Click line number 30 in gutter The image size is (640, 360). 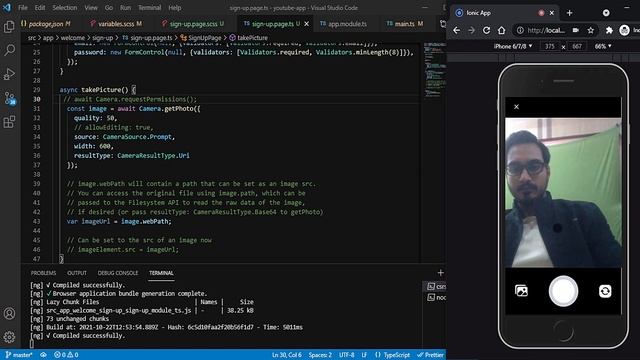pyautogui.click(x=37, y=99)
